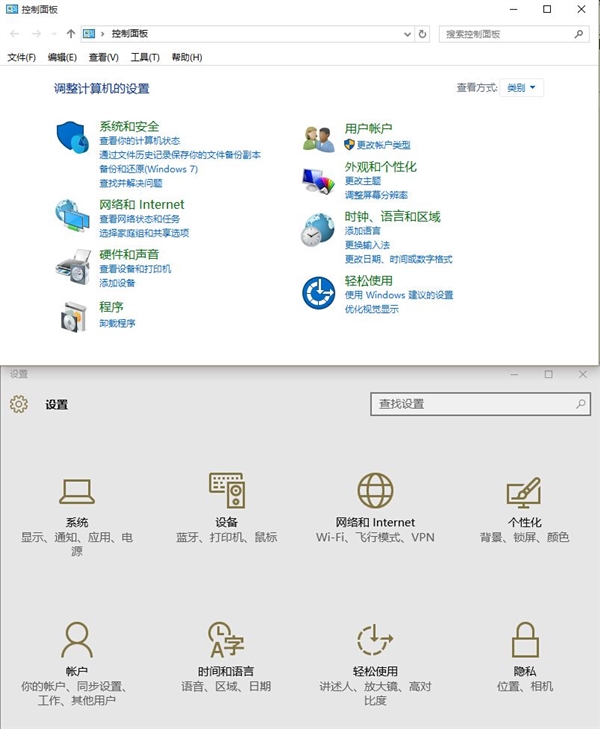
Task: Click the 系统和安全 heading link
Action: (129, 126)
